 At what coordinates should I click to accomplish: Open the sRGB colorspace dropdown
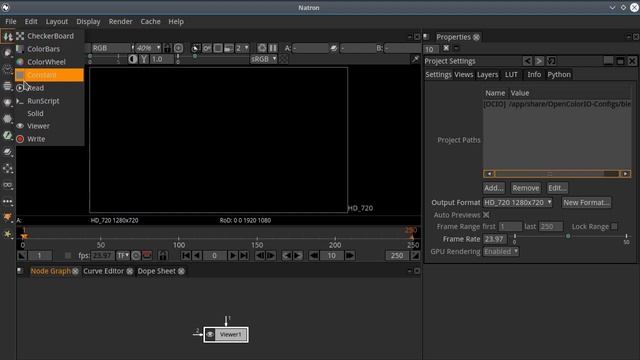point(263,59)
